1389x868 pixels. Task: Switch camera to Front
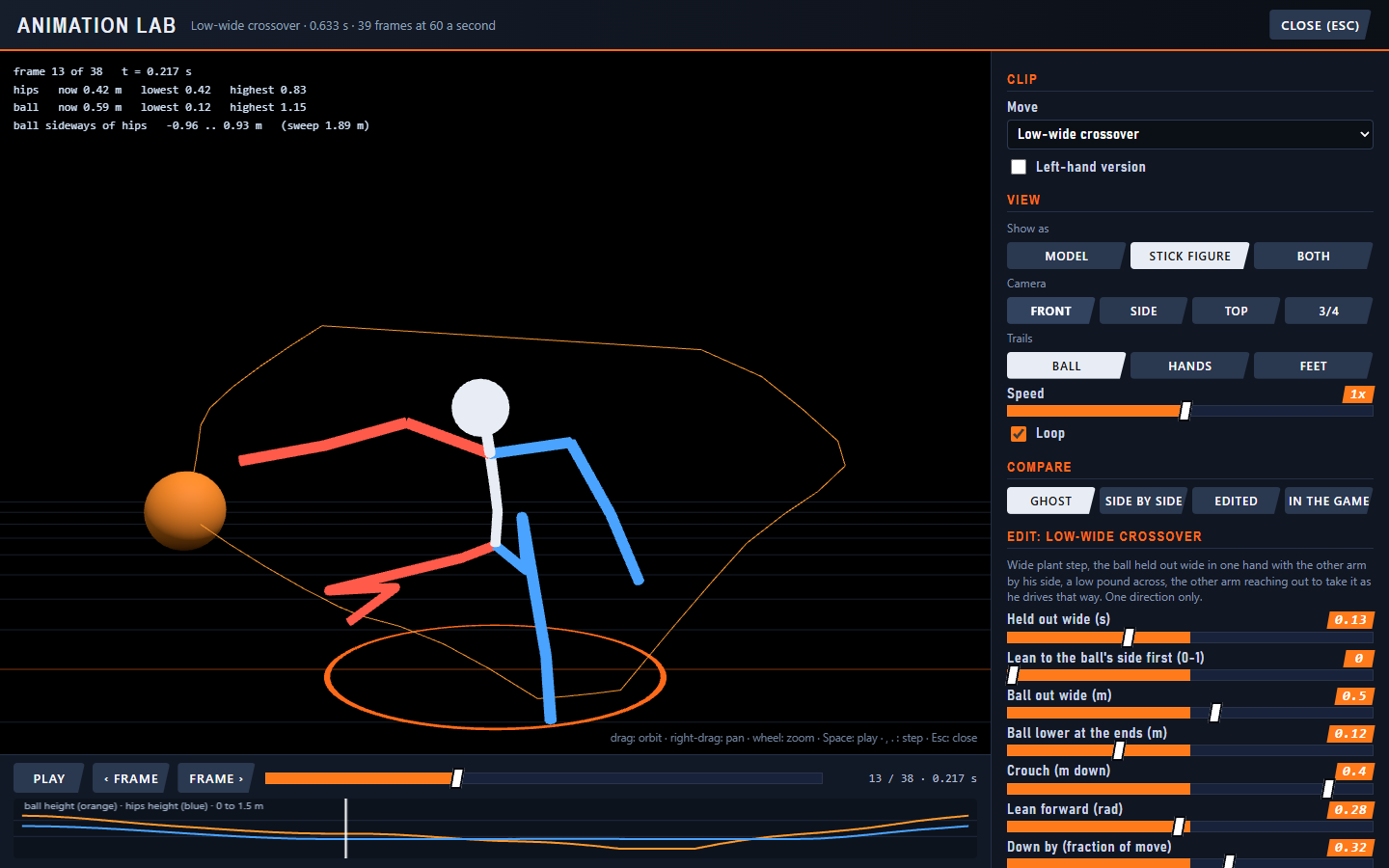pyautogui.click(x=1050, y=311)
